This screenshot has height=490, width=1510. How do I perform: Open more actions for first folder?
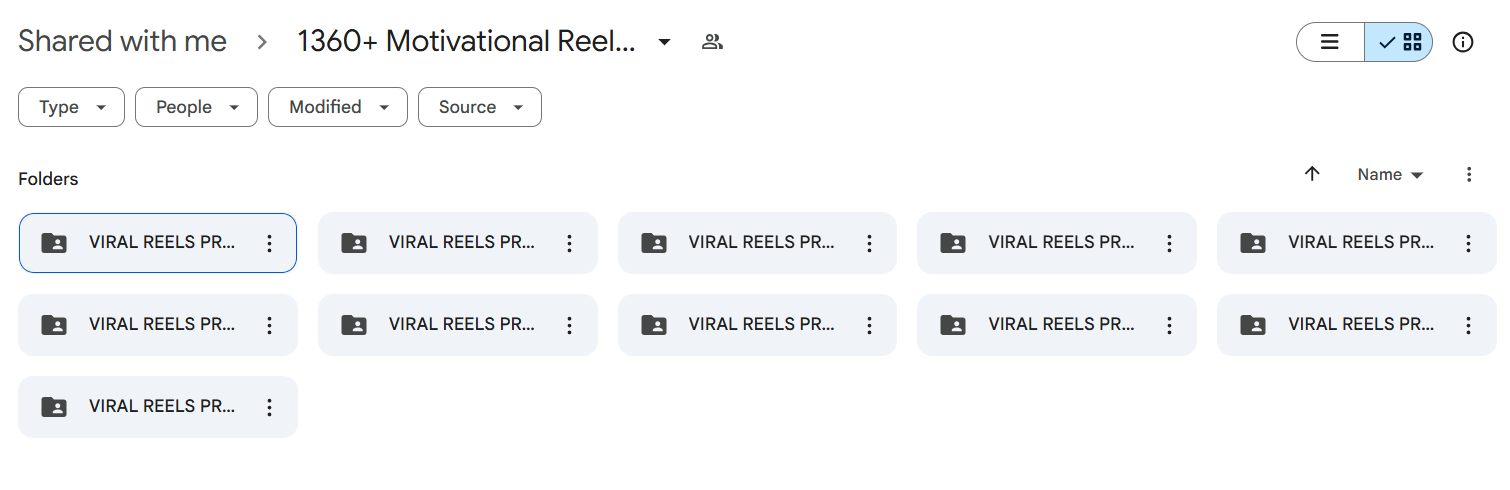pyautogui.click(x=269, y=243)
